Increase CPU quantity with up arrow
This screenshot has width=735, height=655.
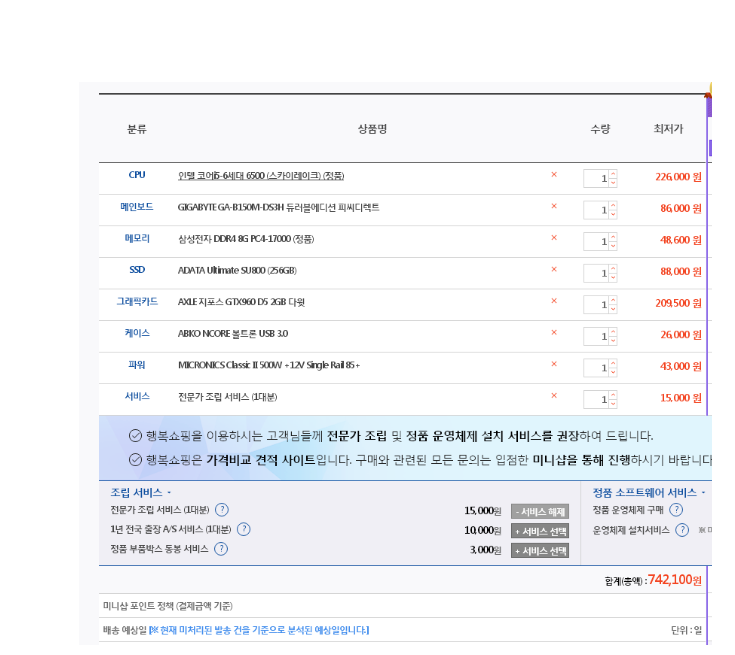[x=613, y=174]
